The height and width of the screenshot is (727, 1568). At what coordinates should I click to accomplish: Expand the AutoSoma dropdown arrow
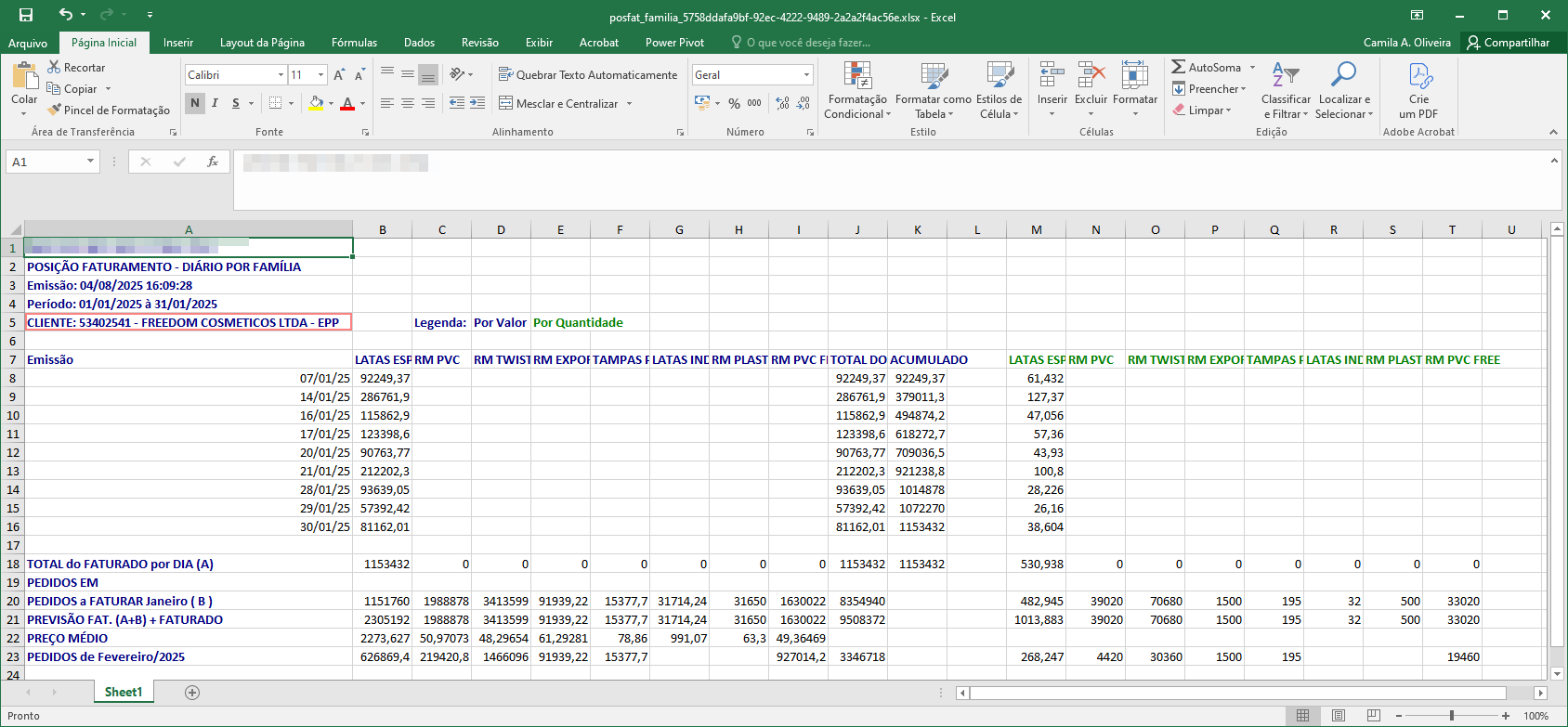1252,68
